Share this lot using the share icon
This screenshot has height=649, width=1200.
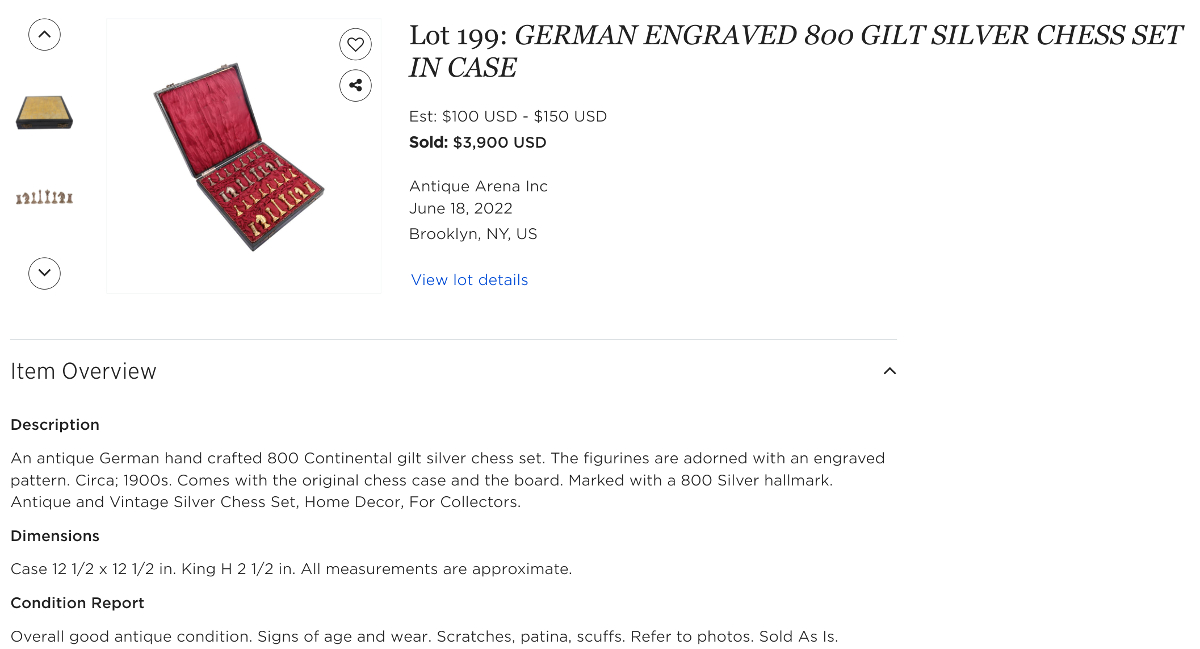[355, 85]
